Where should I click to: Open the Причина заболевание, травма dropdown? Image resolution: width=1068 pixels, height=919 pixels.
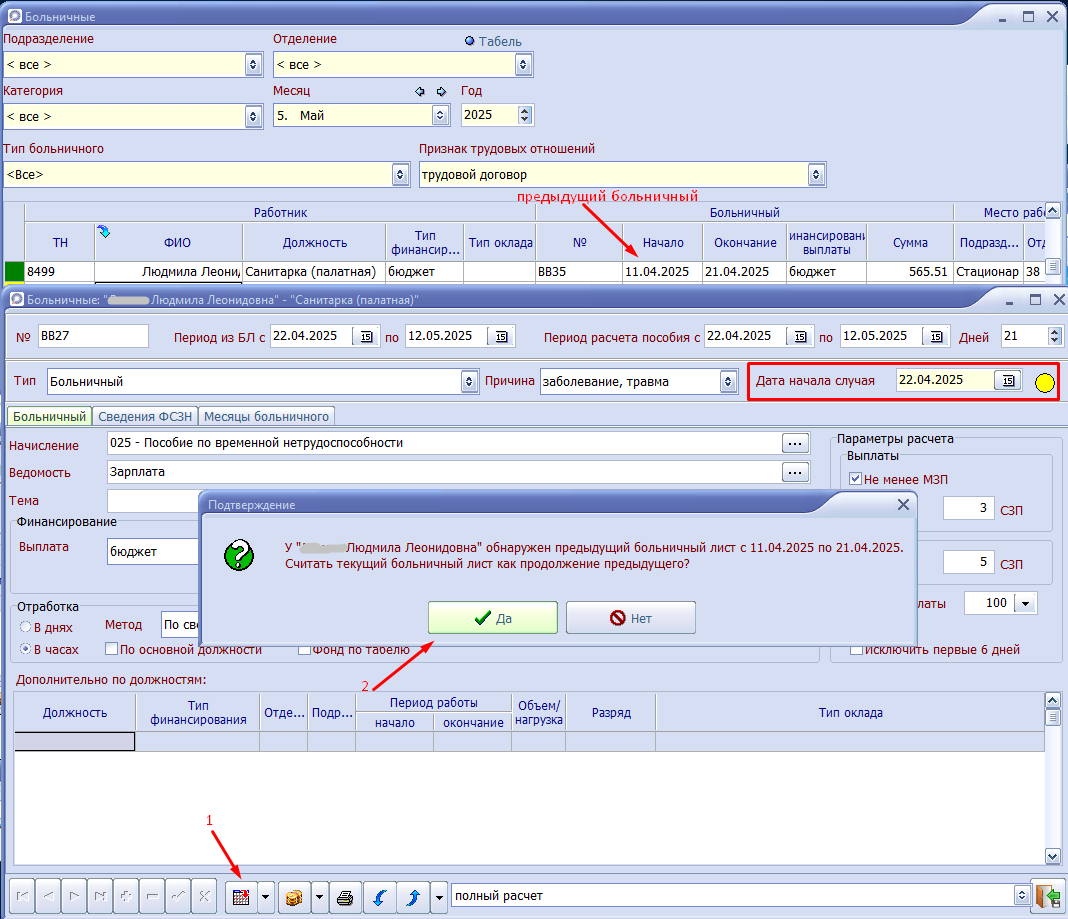(x=728, y=381)
